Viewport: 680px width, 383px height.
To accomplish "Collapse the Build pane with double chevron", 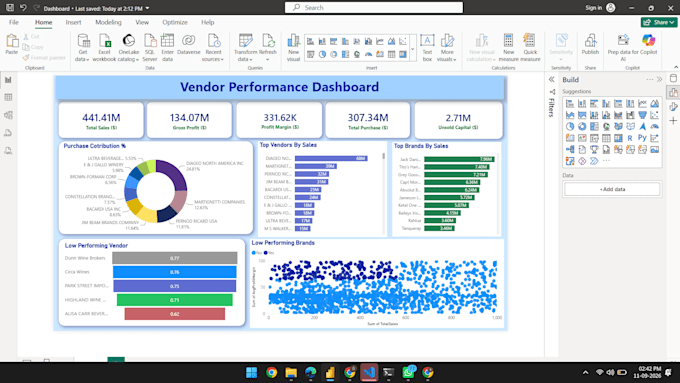I will pyautogui.click(x=659, y=79).
